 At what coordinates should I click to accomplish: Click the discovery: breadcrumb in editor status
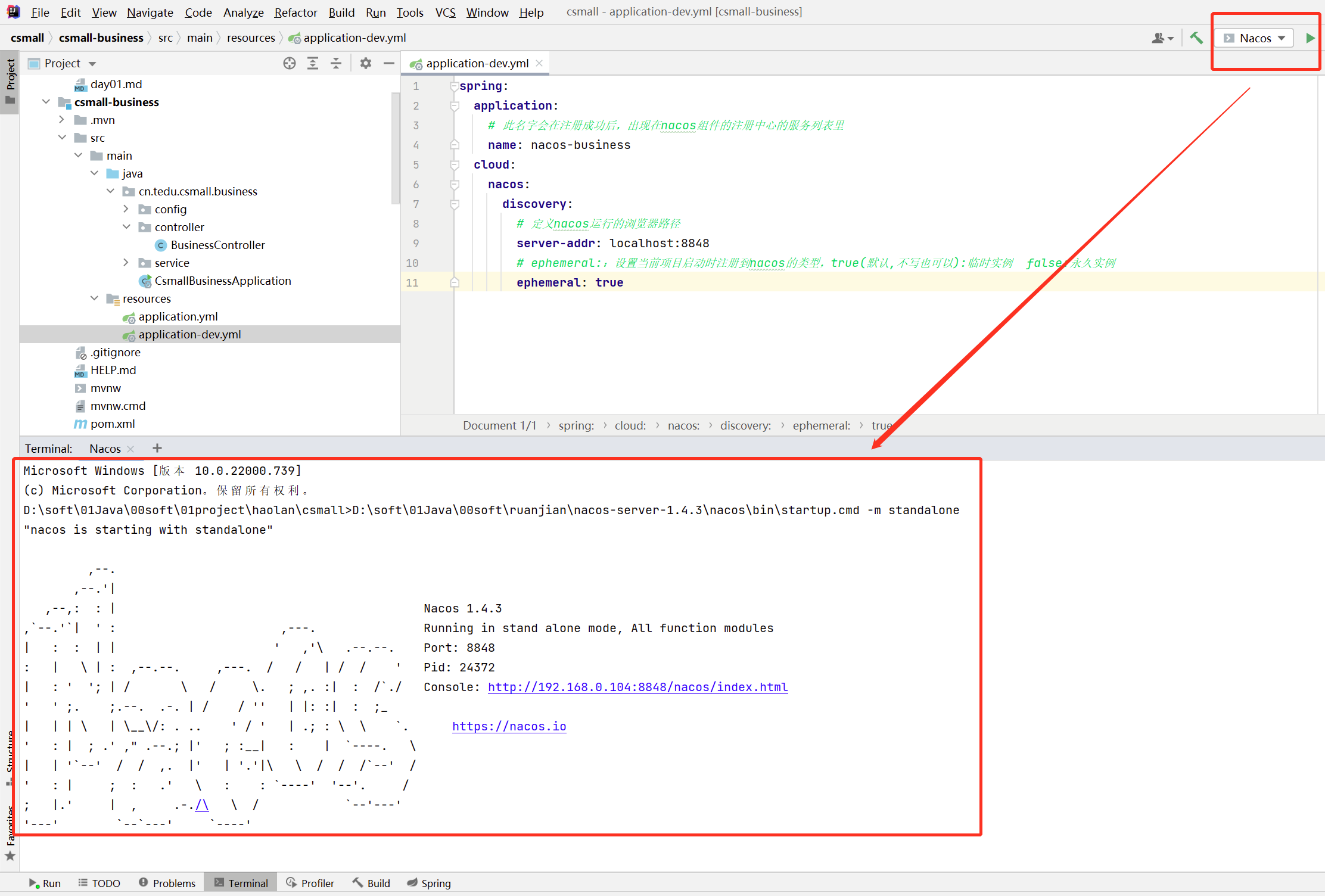[745, 425]
